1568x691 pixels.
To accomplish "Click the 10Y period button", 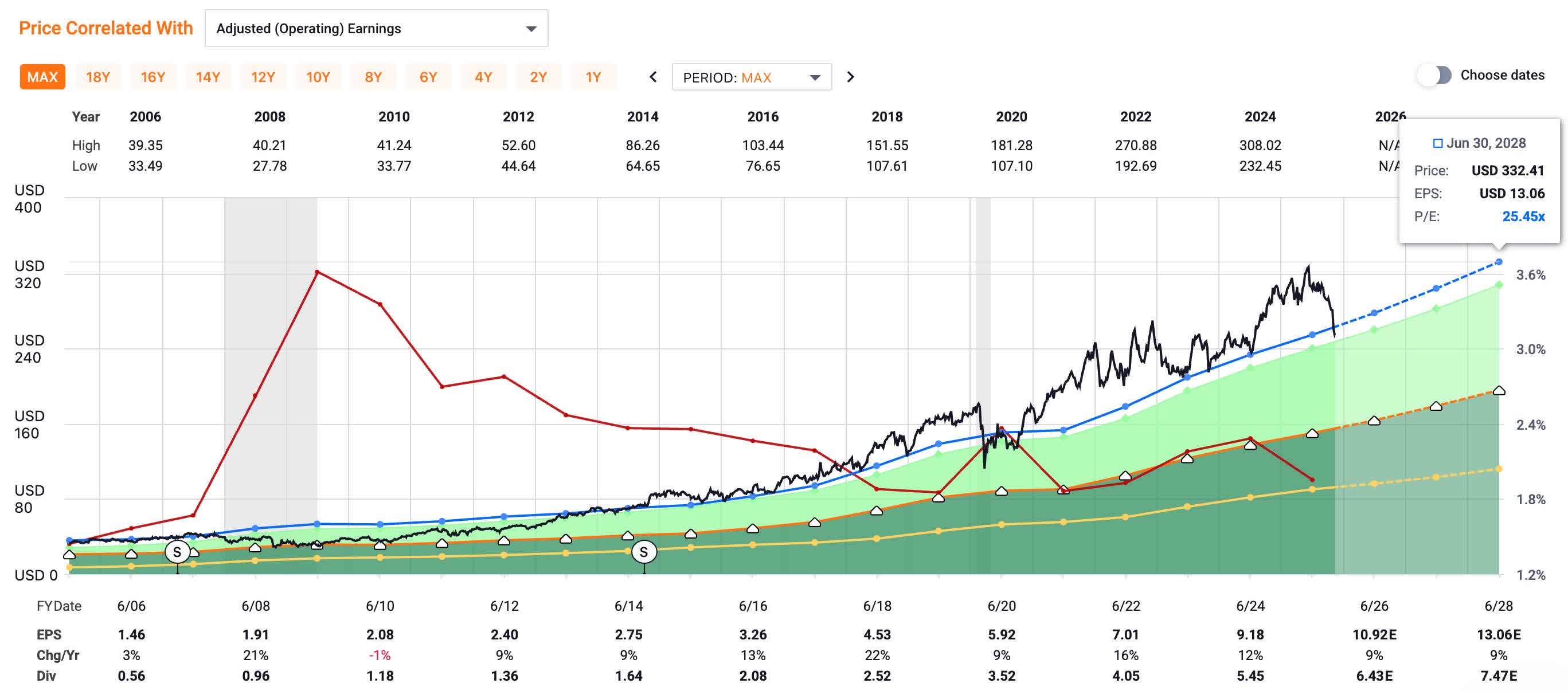I will coord(319,77).
